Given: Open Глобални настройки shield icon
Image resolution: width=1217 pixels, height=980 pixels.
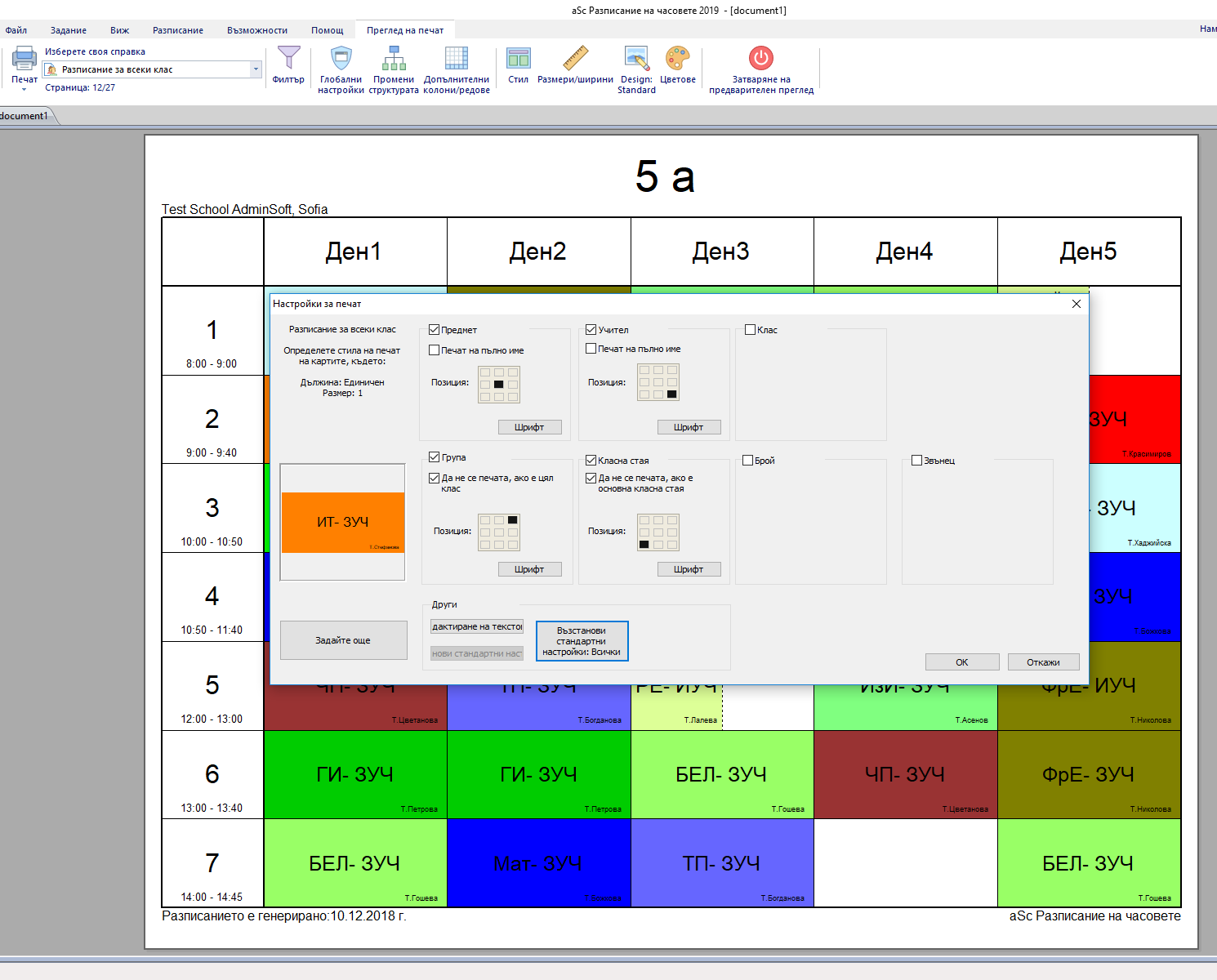Looking at the screenshot, I should (341, 59).
